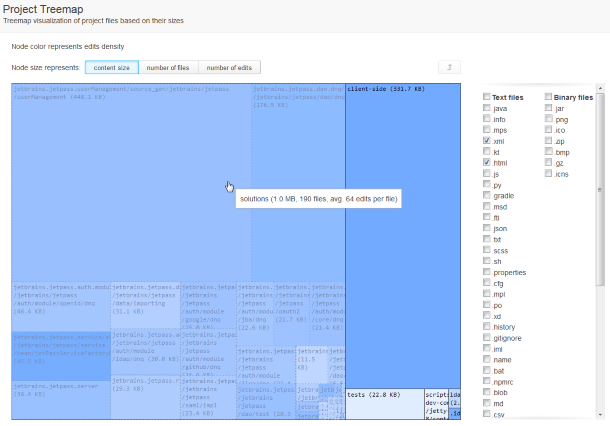Check the .ftl file type
610x426 pixels.
(487, 217)
